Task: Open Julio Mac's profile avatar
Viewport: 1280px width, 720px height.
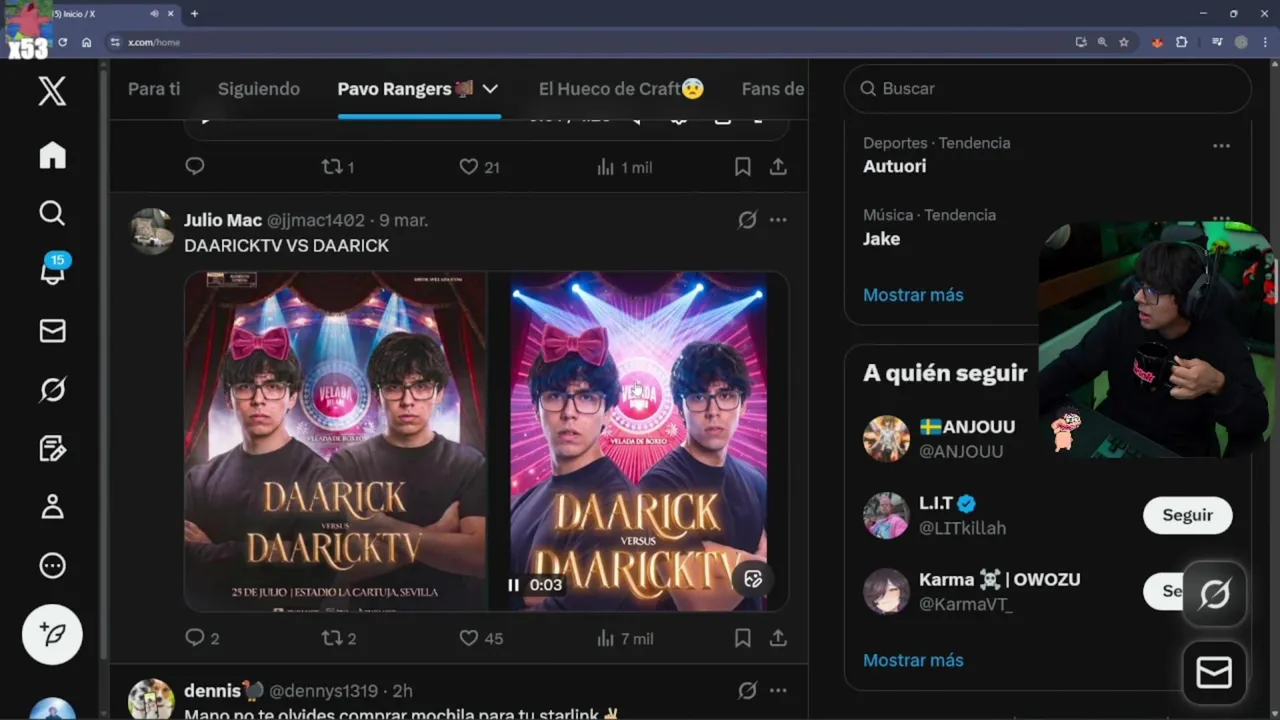Action: [x=152, y=231]
